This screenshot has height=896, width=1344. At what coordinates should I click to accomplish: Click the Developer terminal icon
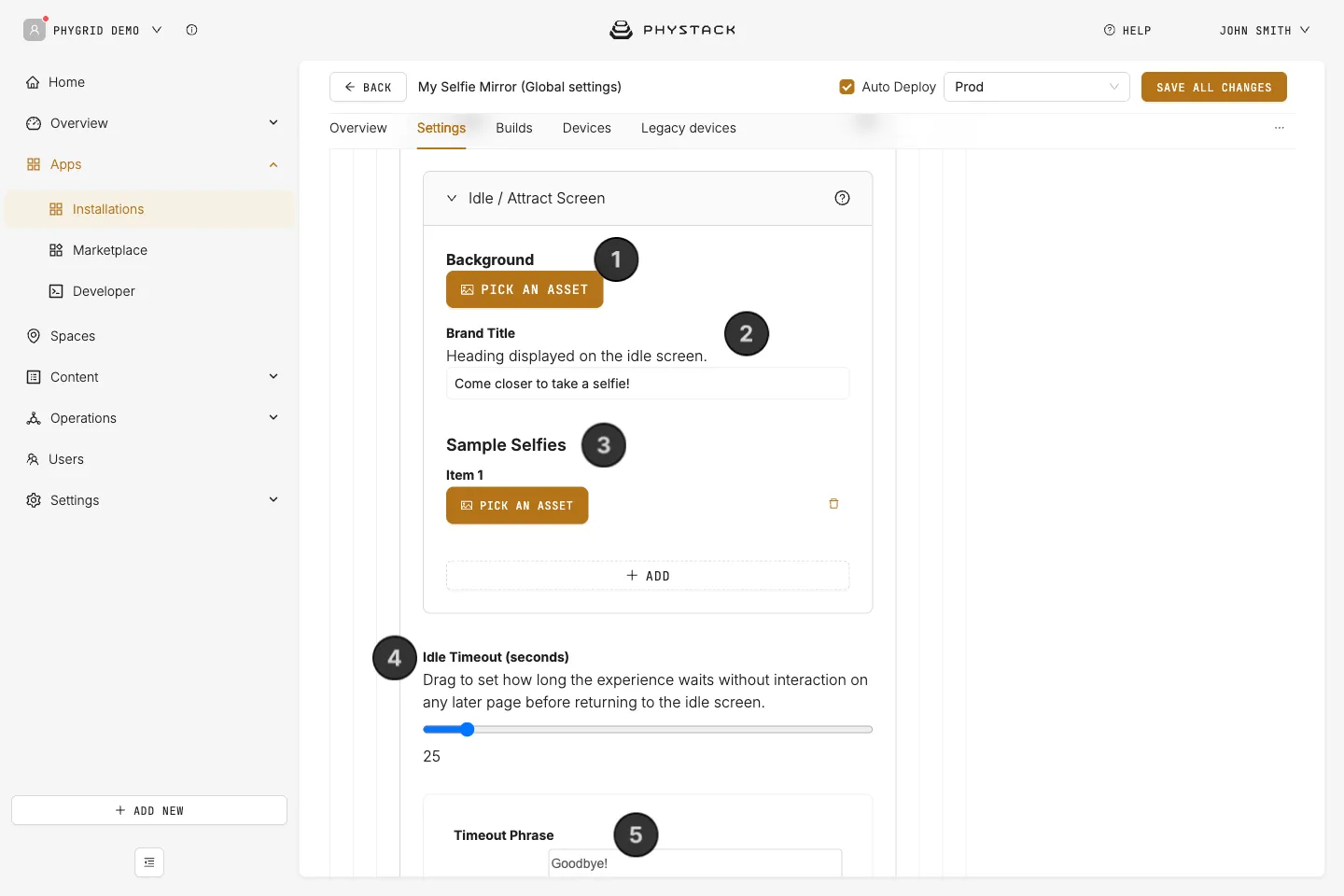click(56, 291)
